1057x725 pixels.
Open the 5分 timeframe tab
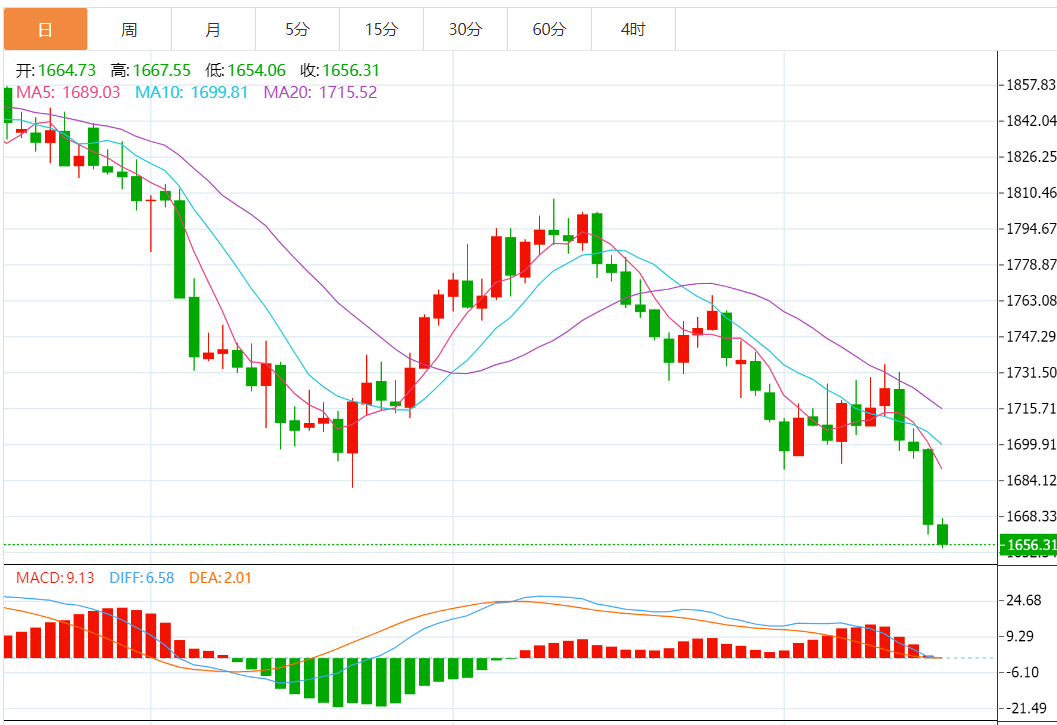click(297, 29)
